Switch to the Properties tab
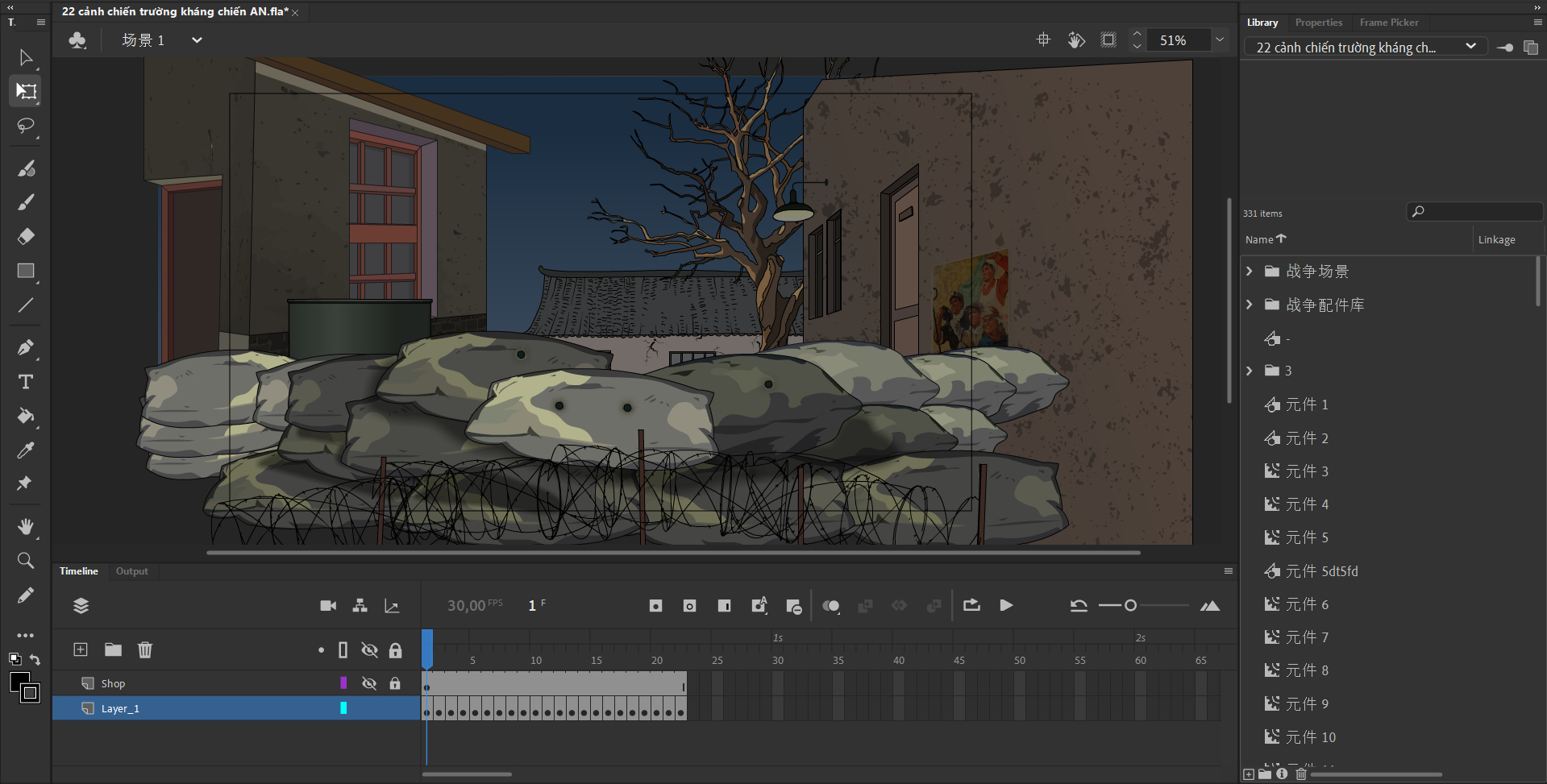This screenshot has height=784, width=1547. pyautogui.click(x=1318, y=23)
